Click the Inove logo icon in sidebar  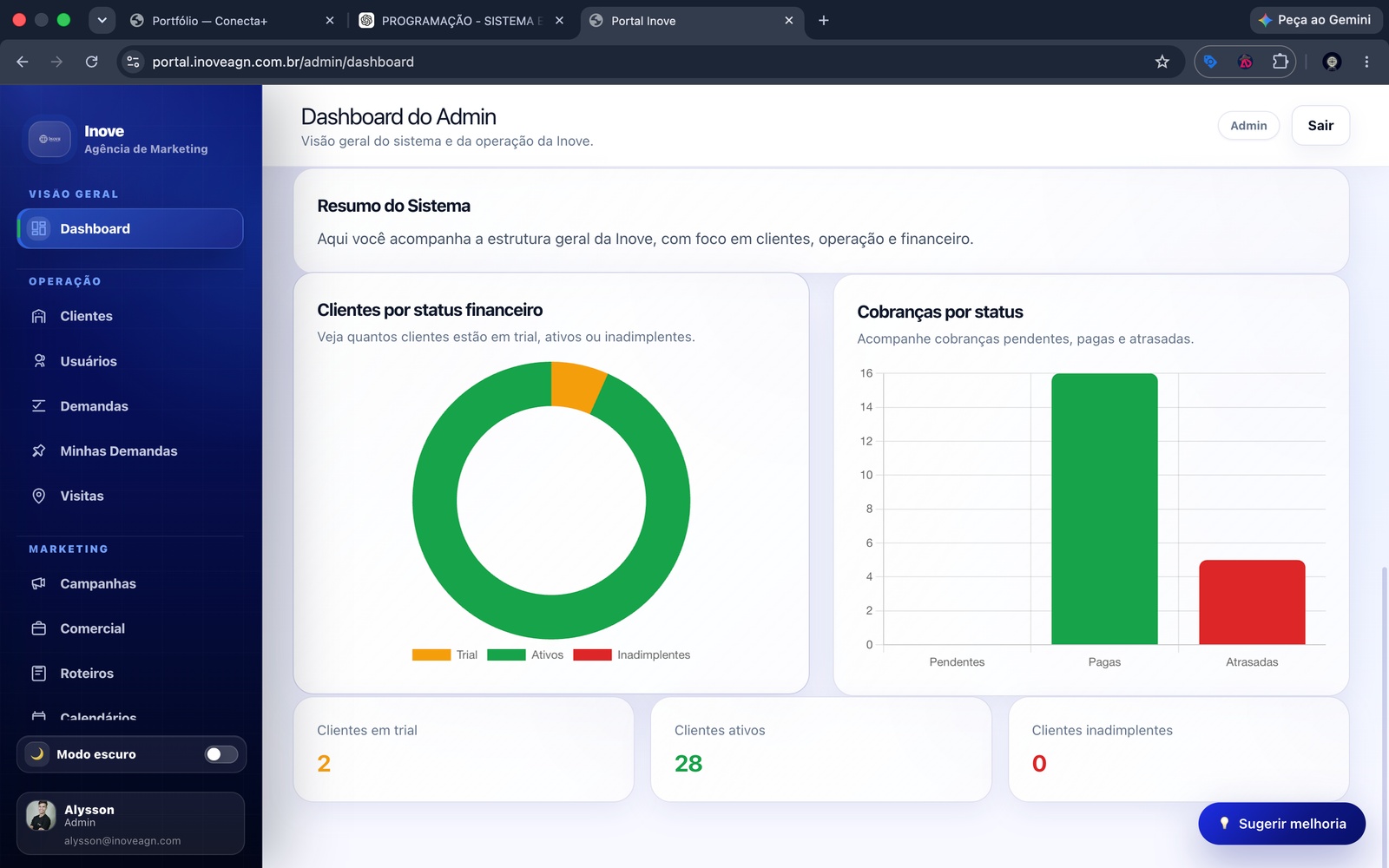point(49,139)
